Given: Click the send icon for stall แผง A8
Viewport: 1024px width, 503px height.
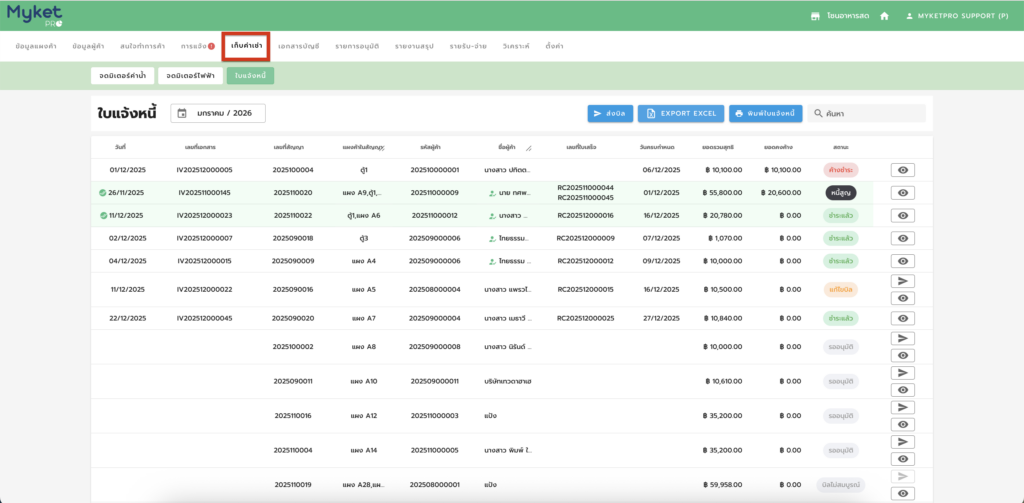Looking at the screenshot, I should (902, 339).
